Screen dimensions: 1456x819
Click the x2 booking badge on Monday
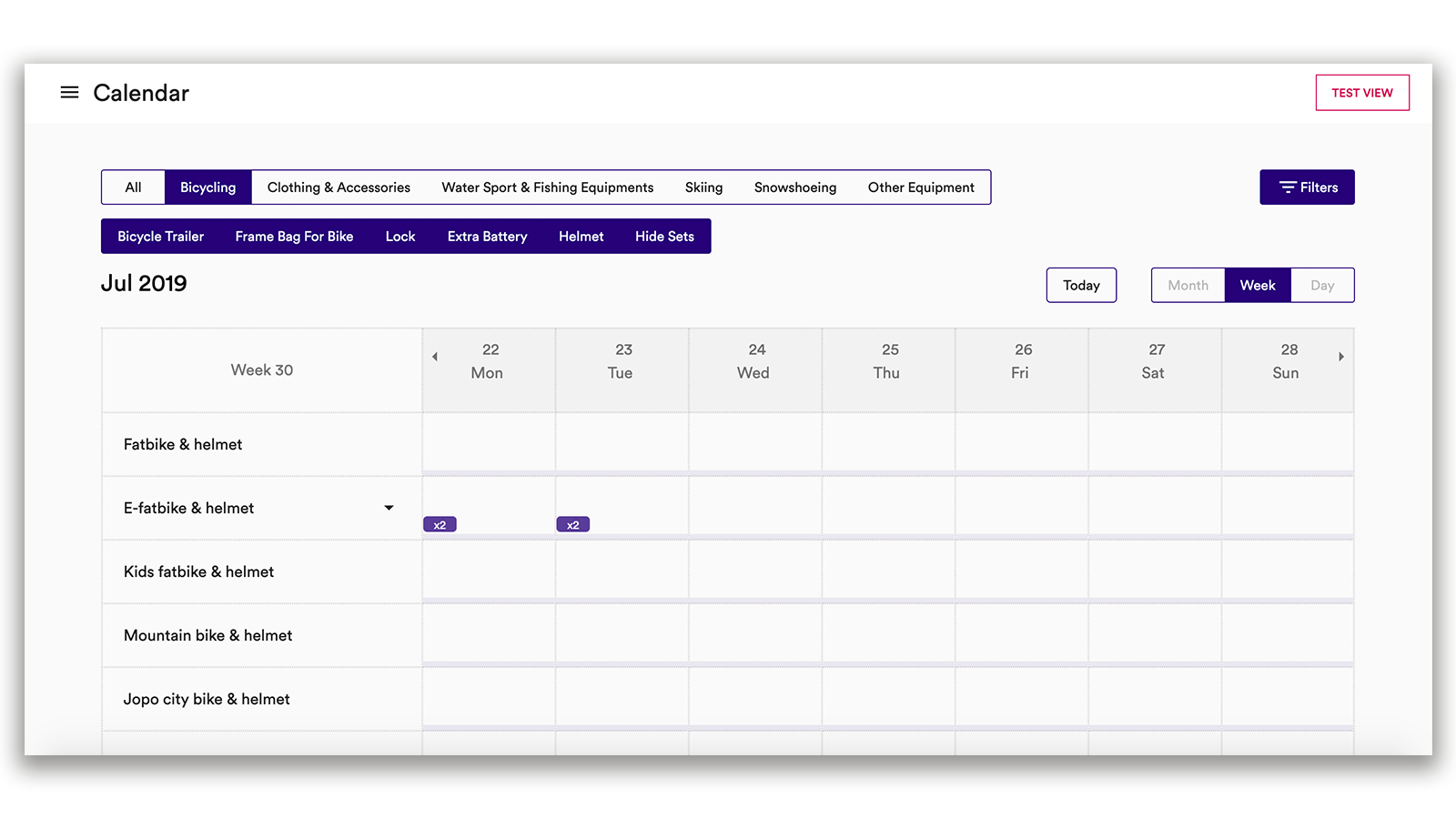click(x=440, y=524)
